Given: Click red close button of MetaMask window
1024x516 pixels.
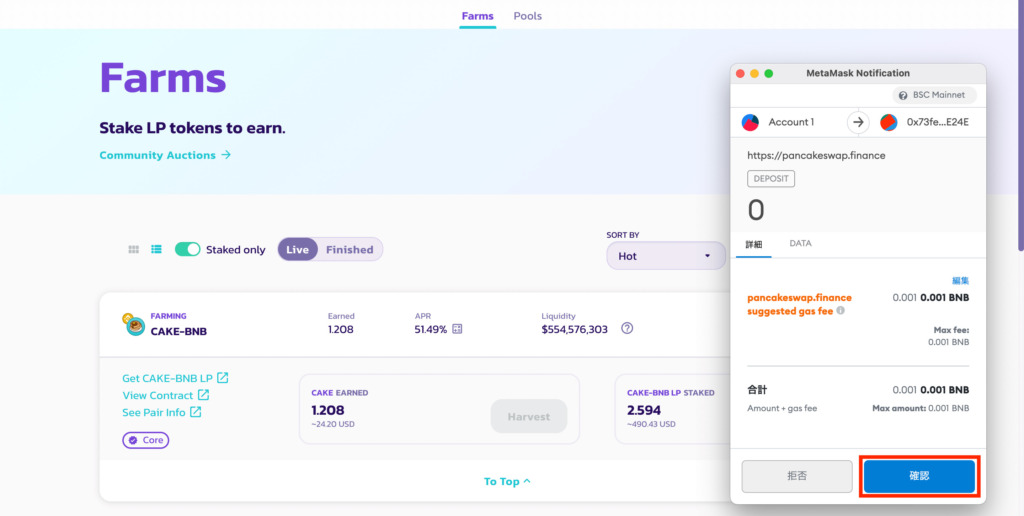Looking at the screenshot, I should 740,74.
